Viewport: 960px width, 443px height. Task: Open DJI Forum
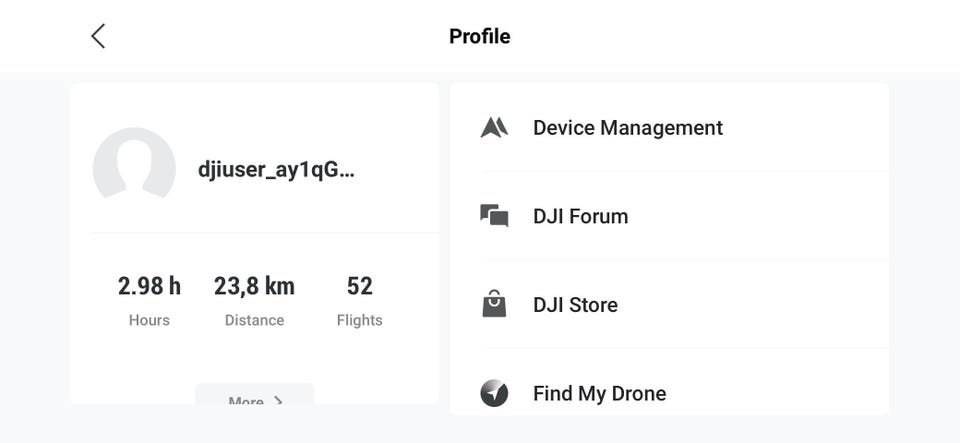pos(669,216)
